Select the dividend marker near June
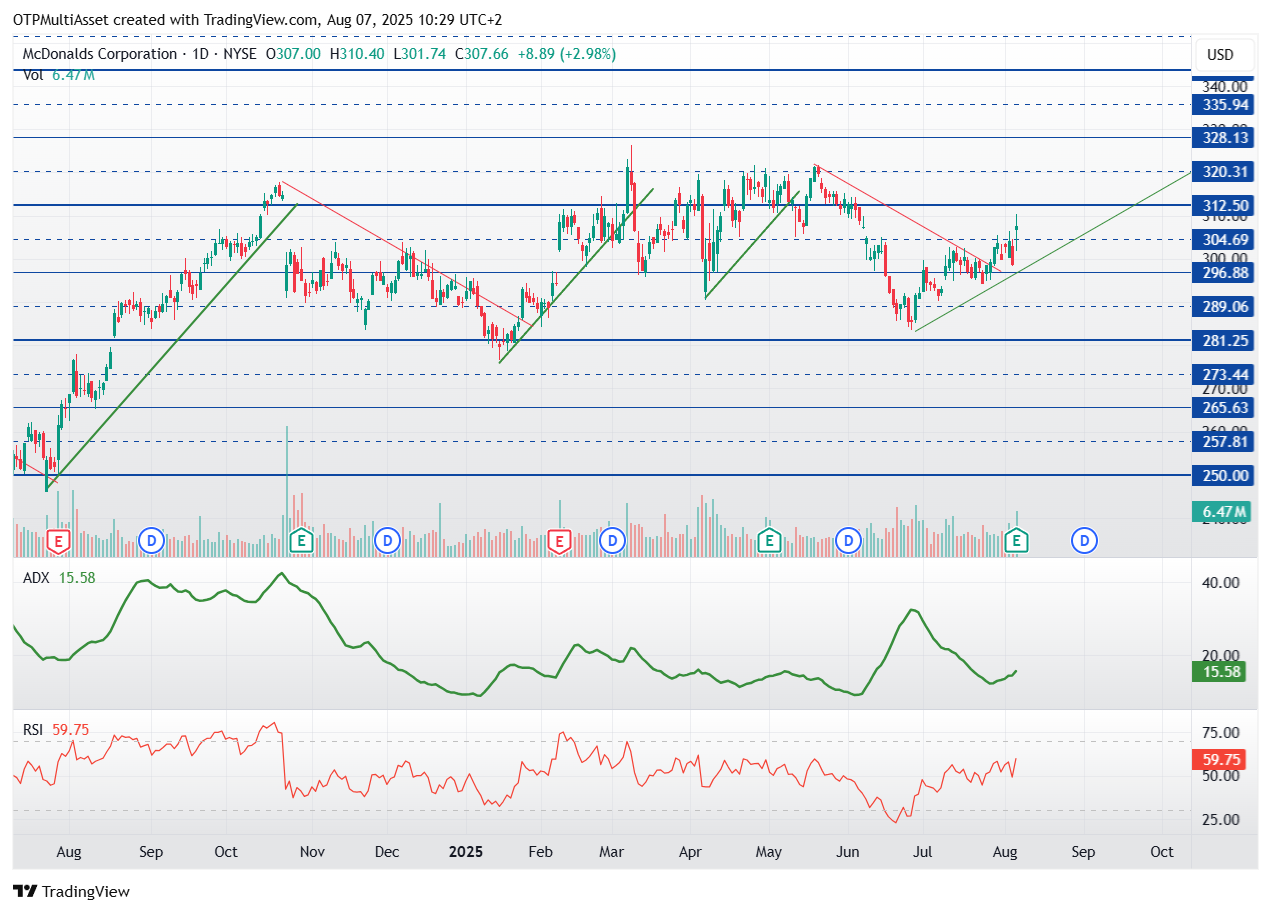Screen dimensions: 1271x913 849,541
